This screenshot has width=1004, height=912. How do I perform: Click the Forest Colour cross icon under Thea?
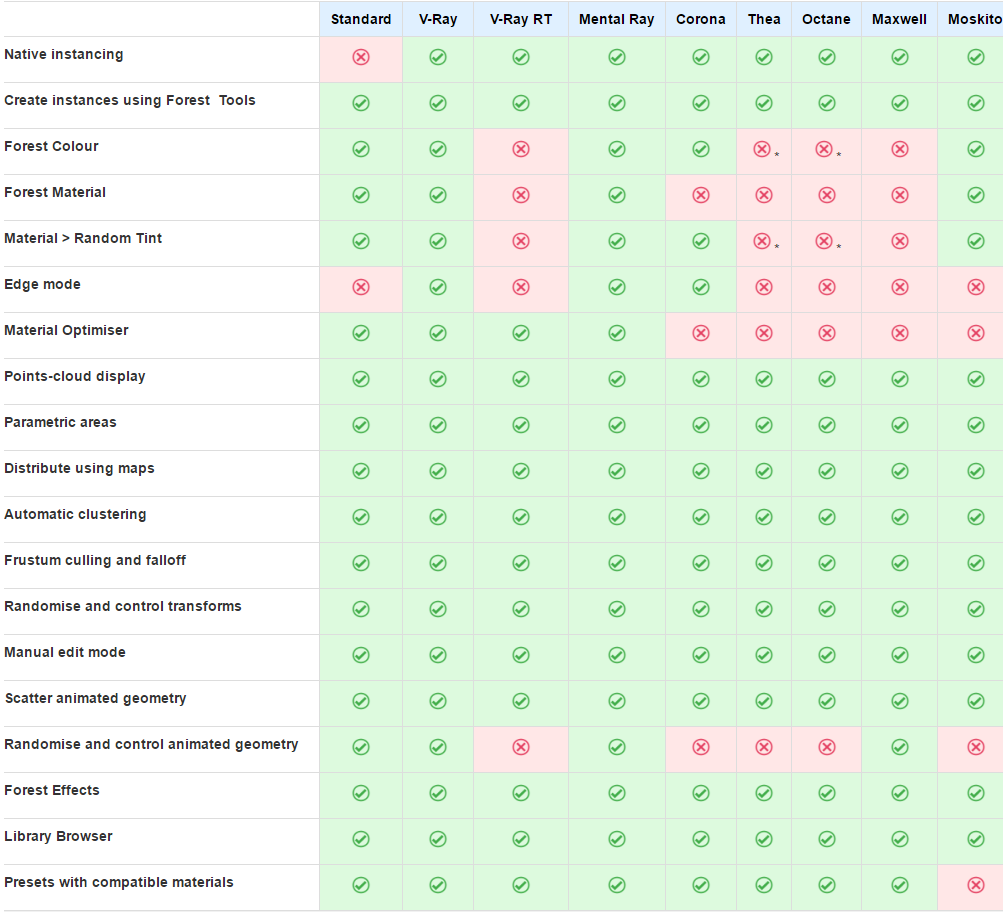point(762,149)
